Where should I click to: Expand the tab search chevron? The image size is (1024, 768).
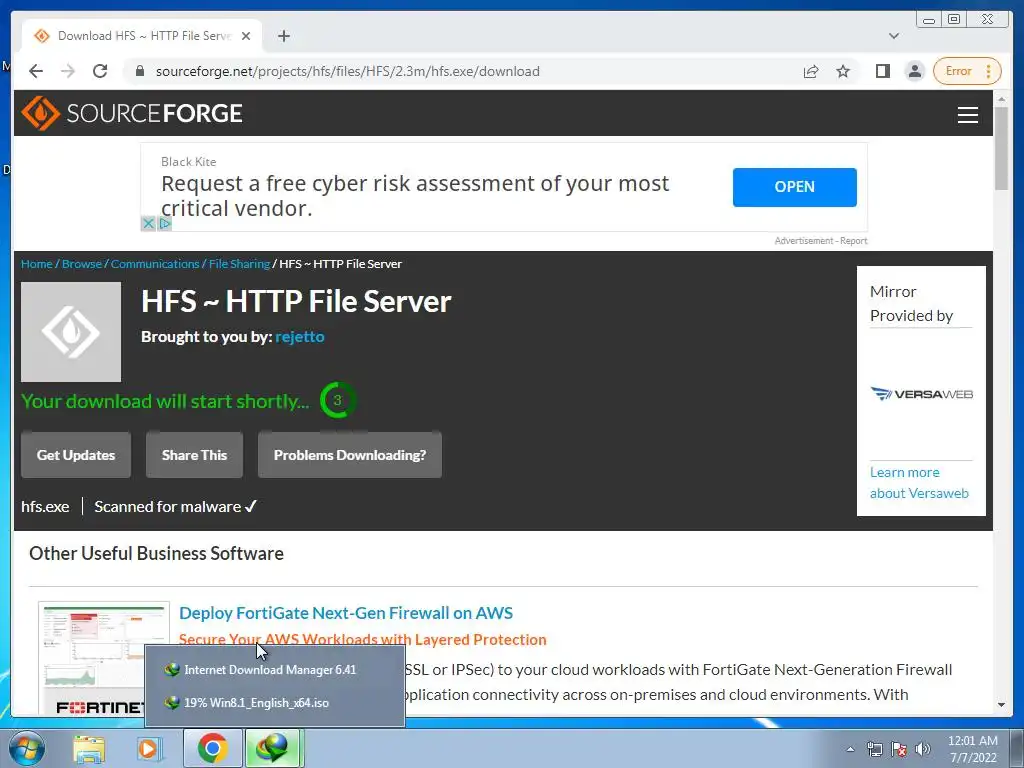[893, 36]
